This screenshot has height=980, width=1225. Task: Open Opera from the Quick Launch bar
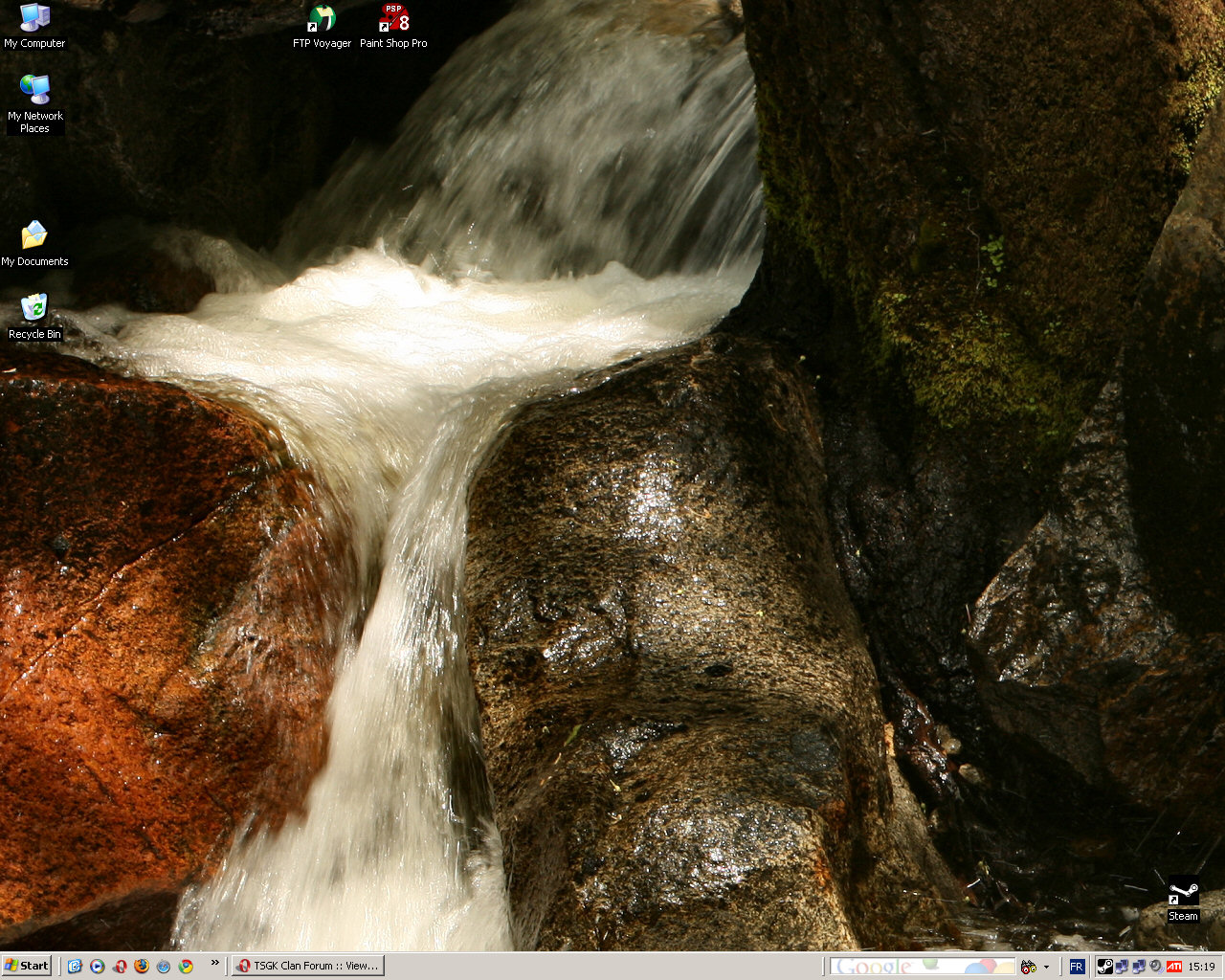[121, 966]
